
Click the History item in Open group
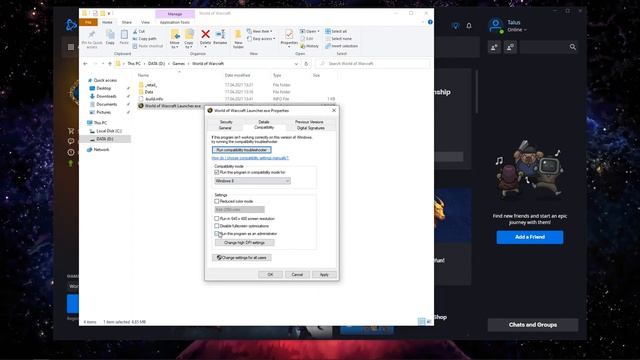pos(309,46)
